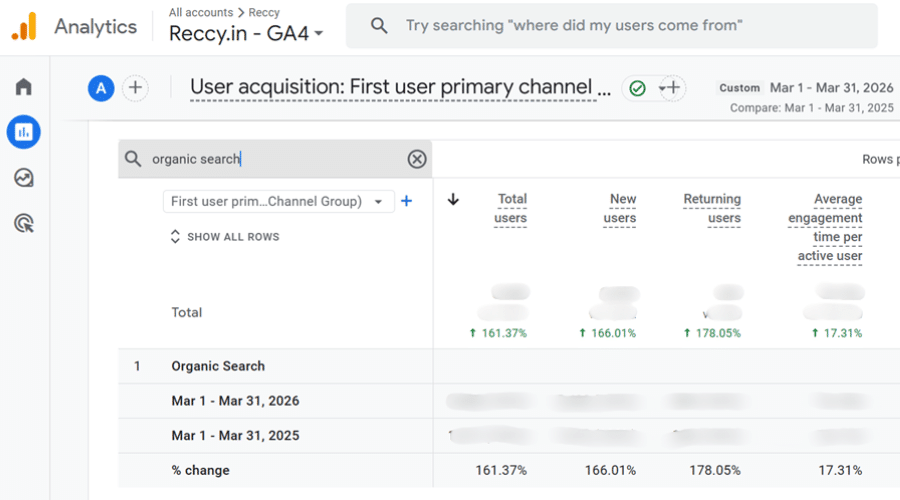Open the Reccy.in - GA4 property selector
The width and height of the screenshot is (900, 500).
(246, 33)
